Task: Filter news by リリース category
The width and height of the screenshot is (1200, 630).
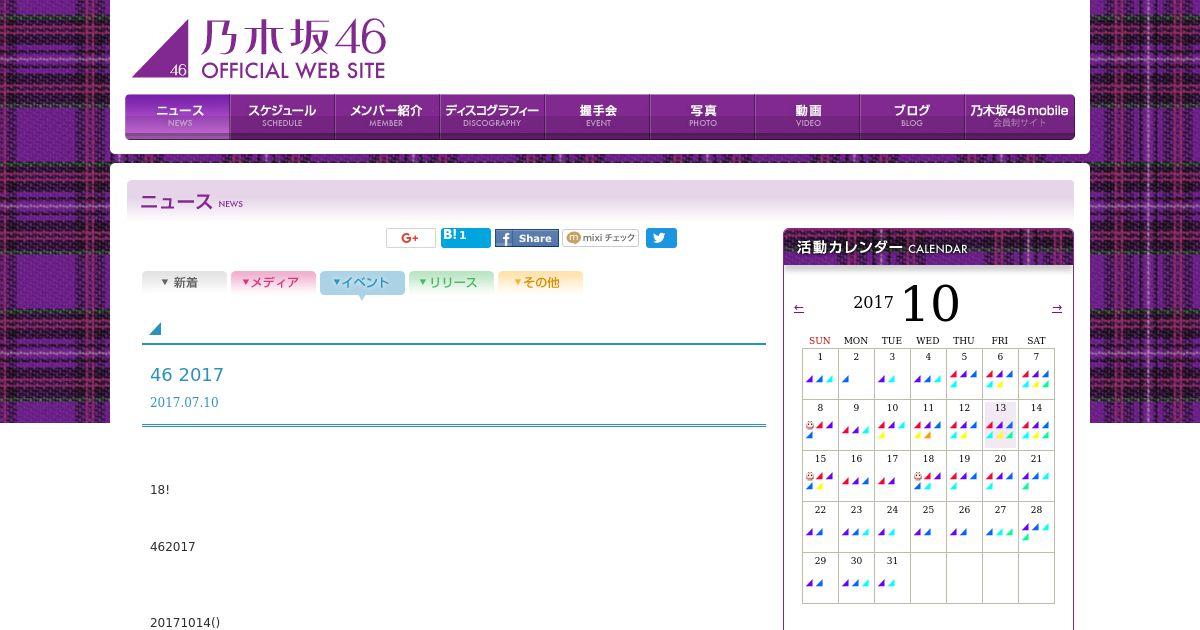Action: click(x=451, y=282)
